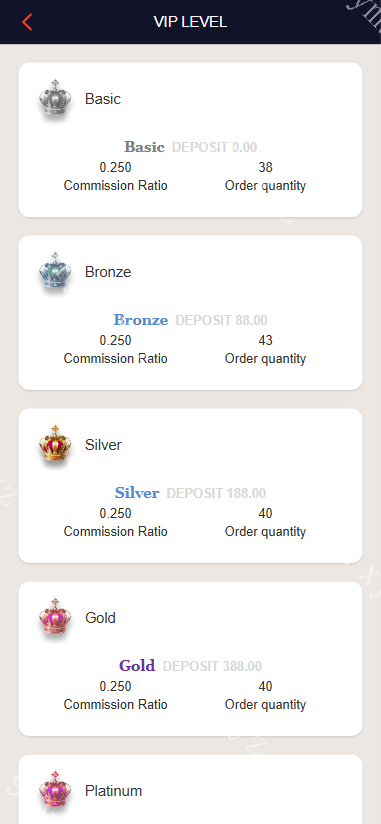Click the DEPOSIT 388.00 label
This screenshot has height=824, width=381.
click(x=212, y=666)
